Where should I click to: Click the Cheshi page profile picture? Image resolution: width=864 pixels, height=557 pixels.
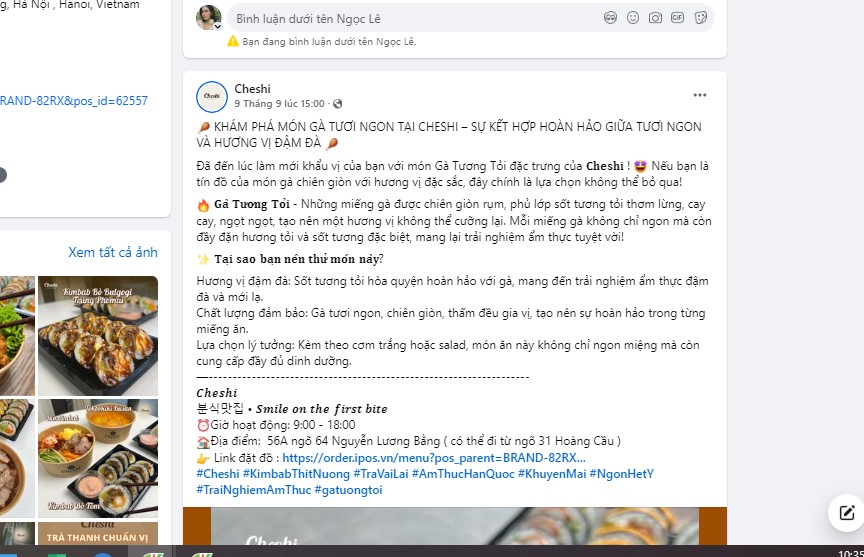click(x=212, y=96)
